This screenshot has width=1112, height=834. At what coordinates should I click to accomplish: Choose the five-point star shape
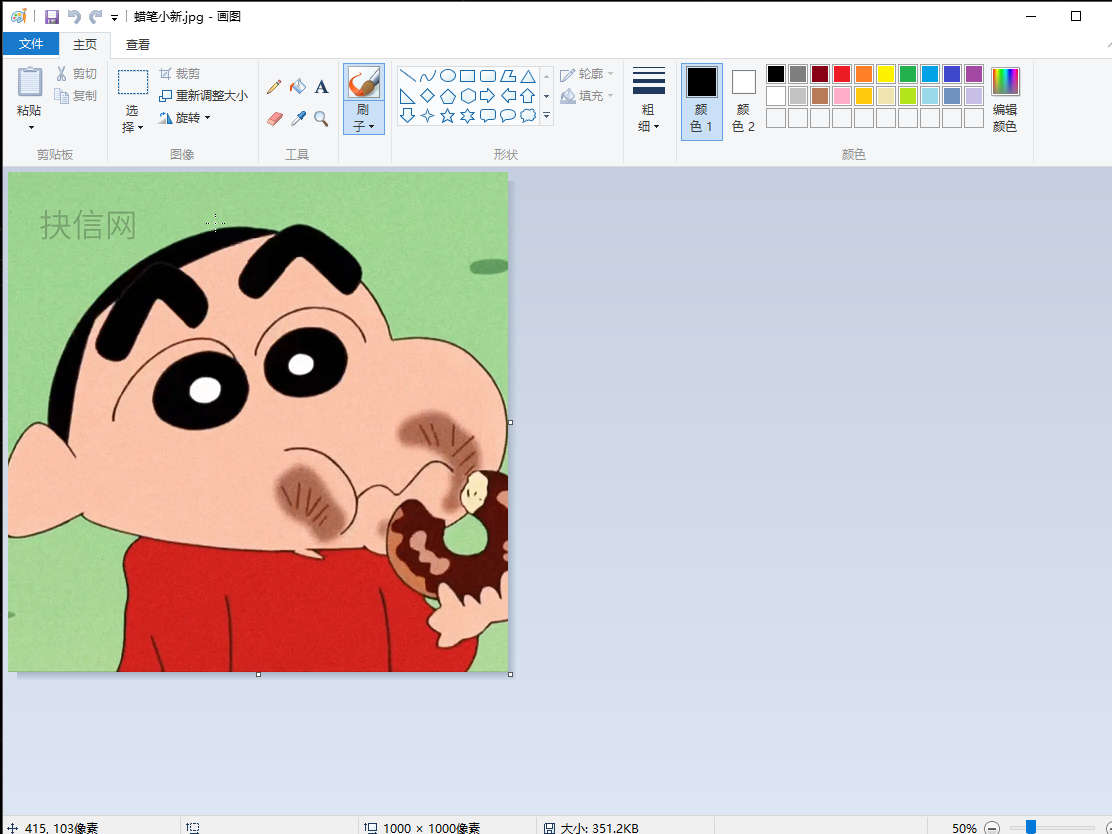coord(447,116)
